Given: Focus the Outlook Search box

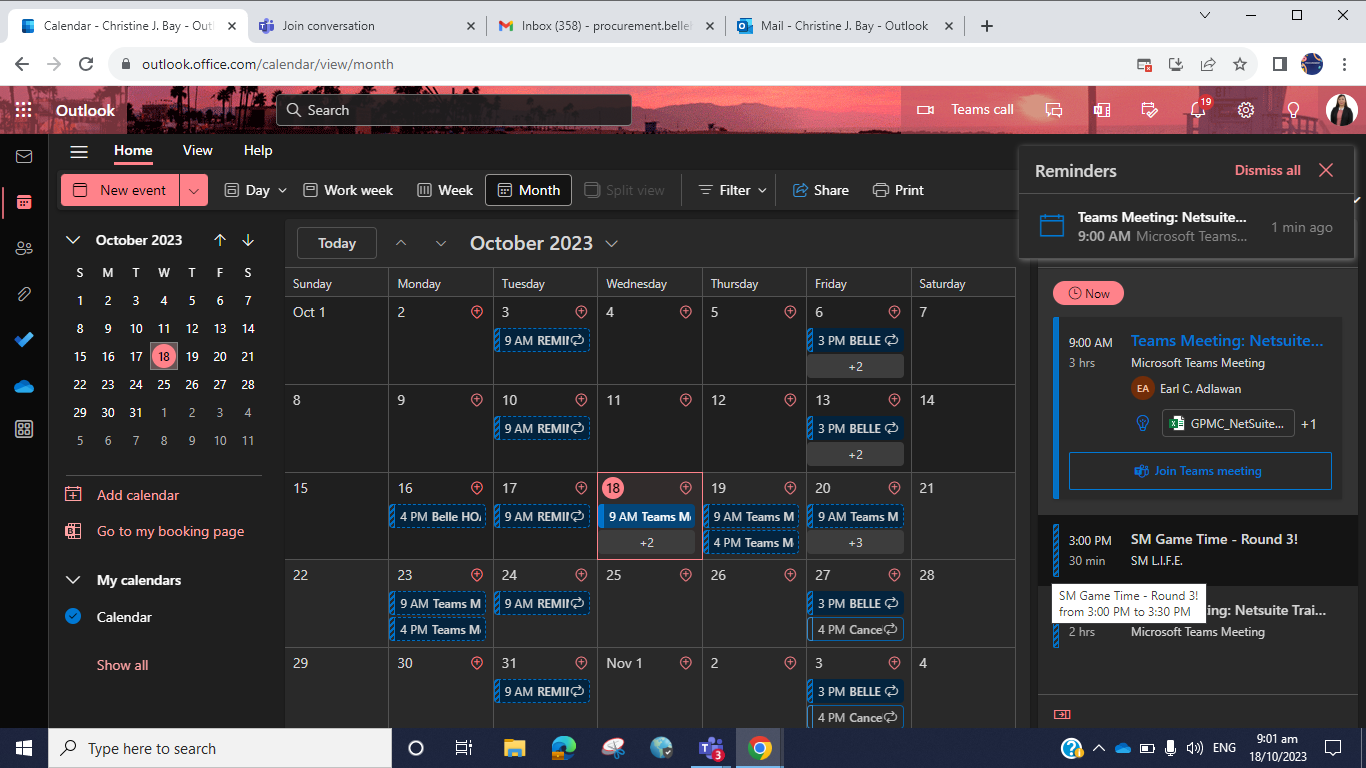Looking at the screenshot, I should point(454,110).
